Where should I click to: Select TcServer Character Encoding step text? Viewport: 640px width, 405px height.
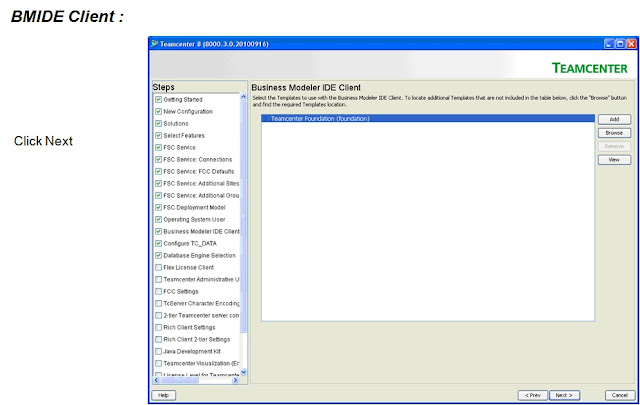[x=201, y=303]
